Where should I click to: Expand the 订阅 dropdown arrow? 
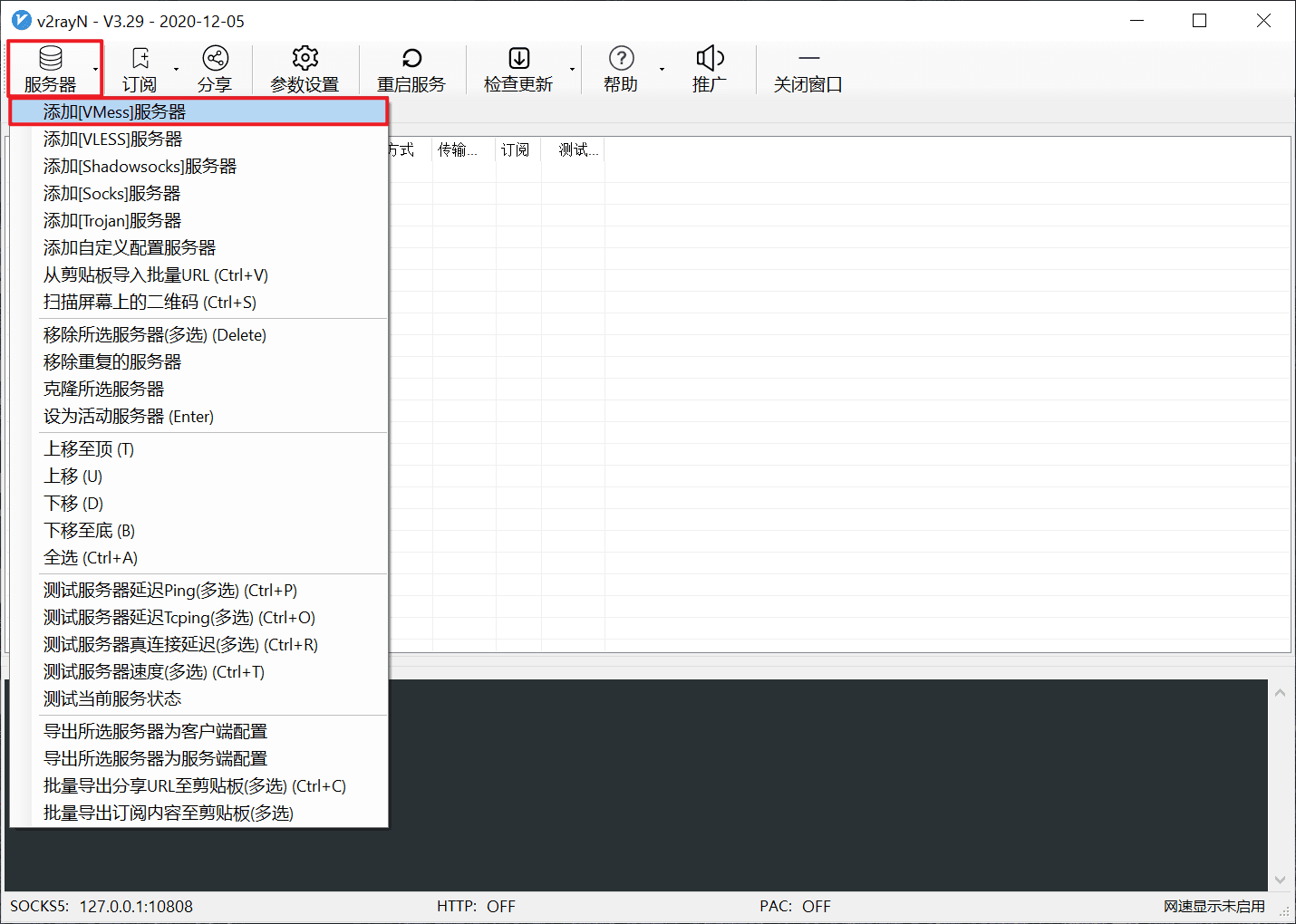[176, 69]
